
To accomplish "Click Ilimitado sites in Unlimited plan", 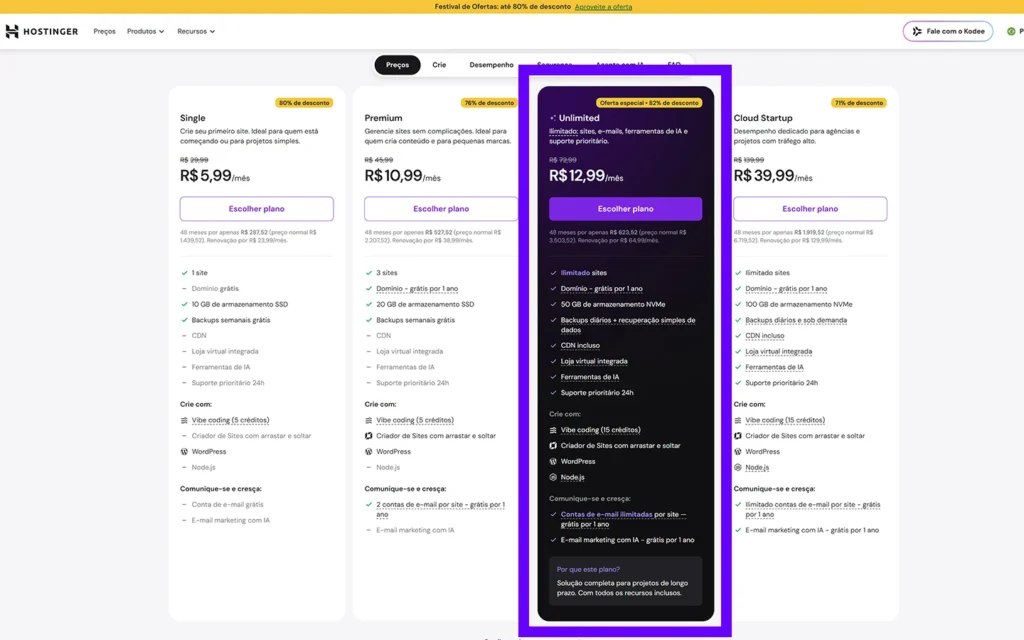I will [x=584, y=273].
